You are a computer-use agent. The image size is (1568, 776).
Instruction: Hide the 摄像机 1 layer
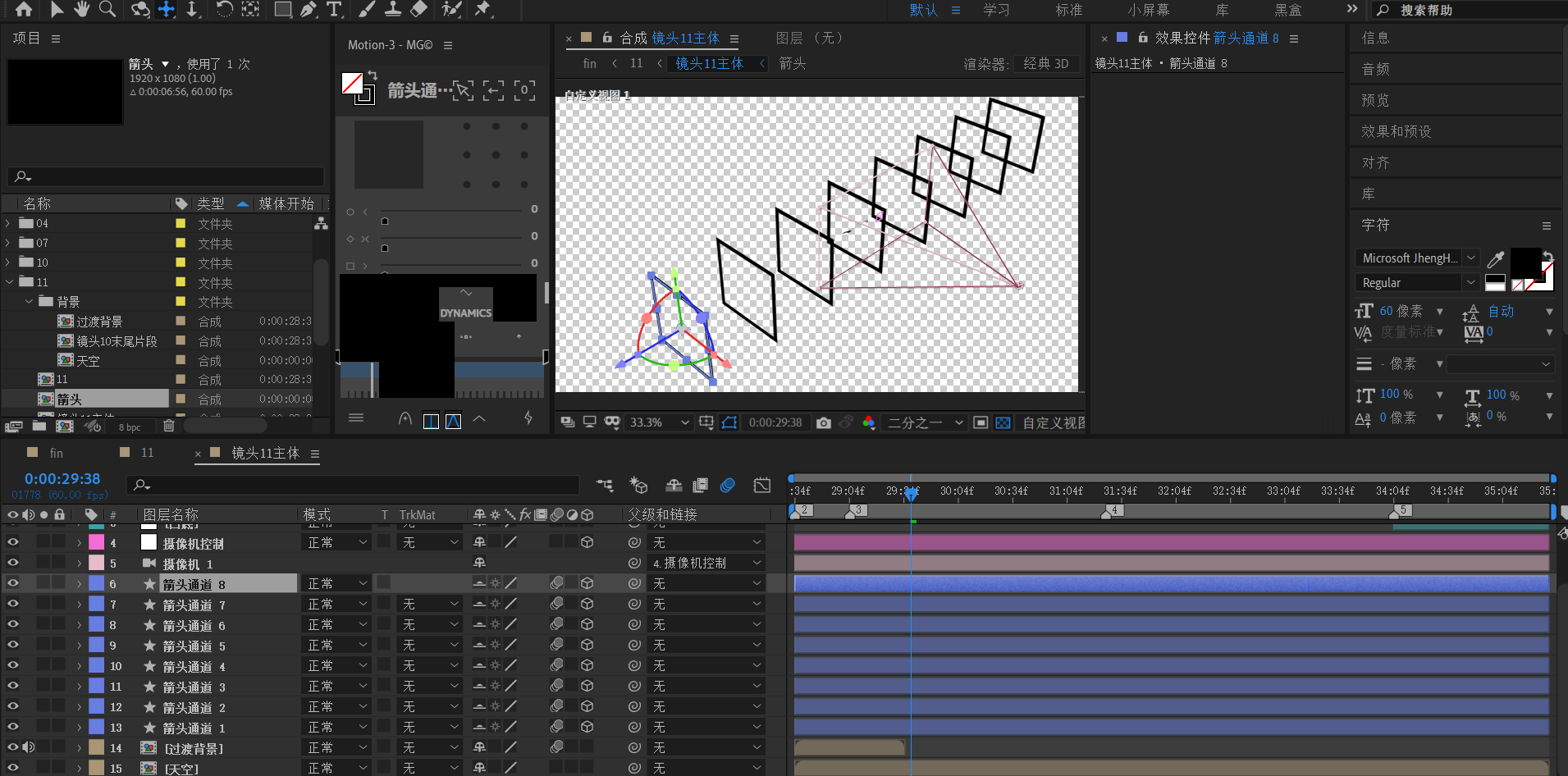pos(13,562)
